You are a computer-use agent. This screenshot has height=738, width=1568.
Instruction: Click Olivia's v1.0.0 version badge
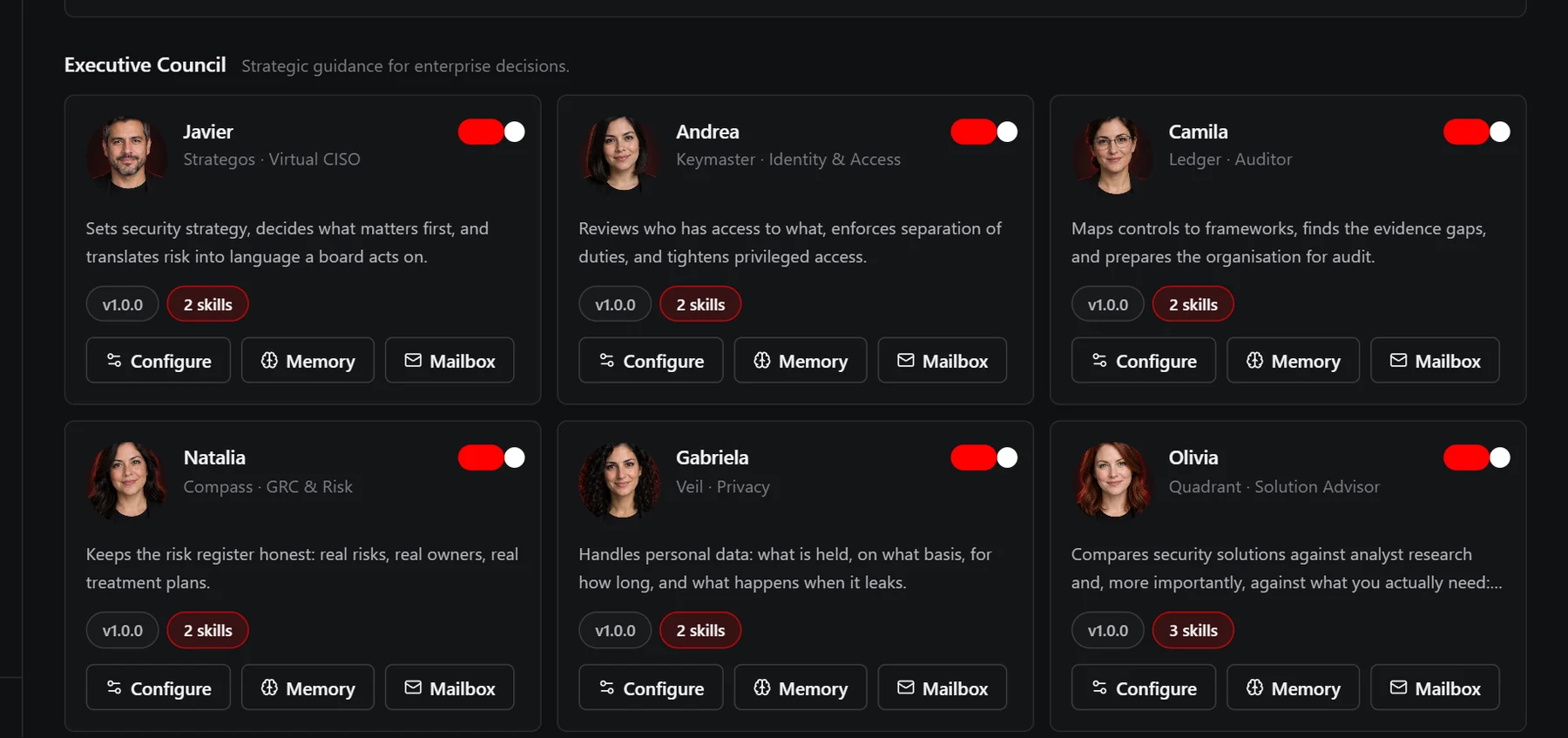click(x=1107, y=630)
